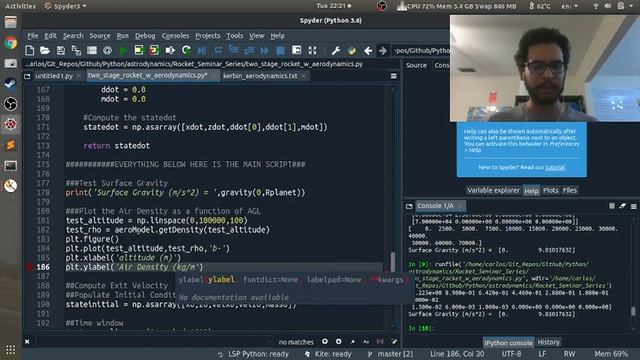This screenshot has width=640, height=360.
Task: Click master [2] git branch status
Action: tap(390, 354)
